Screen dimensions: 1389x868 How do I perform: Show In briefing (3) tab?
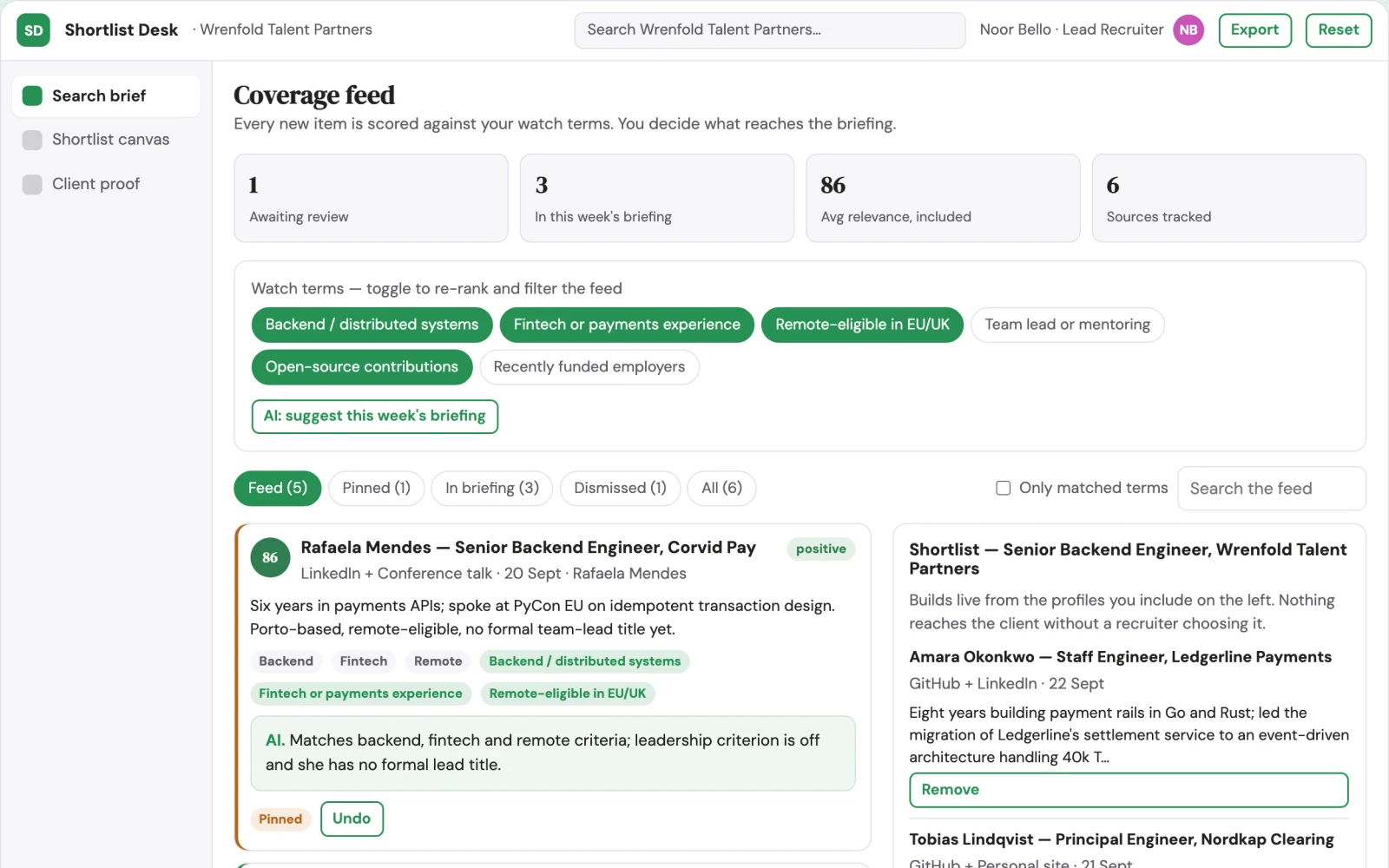click(x=492, y=488)
